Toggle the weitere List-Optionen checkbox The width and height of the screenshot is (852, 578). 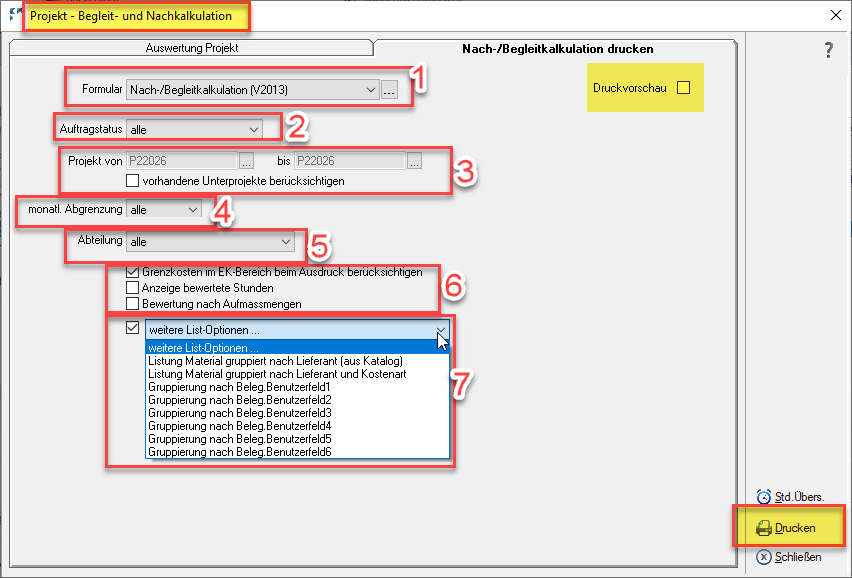point(133,328)
